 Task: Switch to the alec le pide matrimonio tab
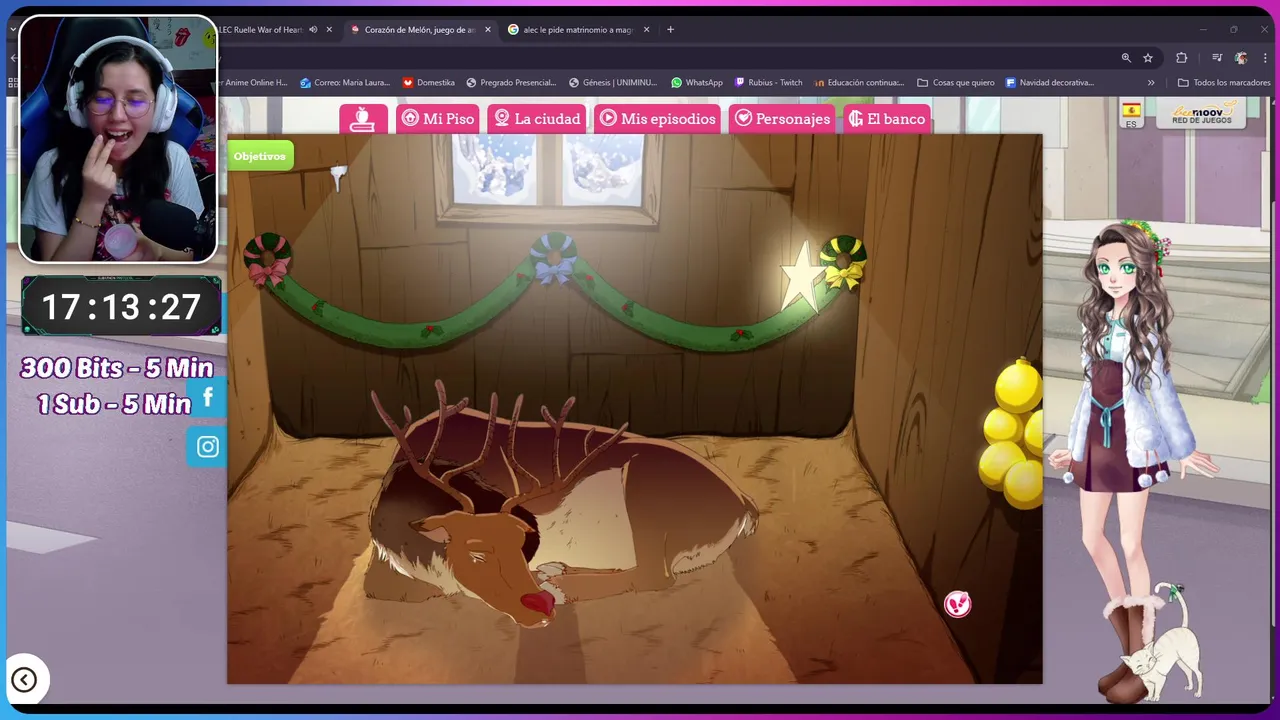tap(580, 30)
